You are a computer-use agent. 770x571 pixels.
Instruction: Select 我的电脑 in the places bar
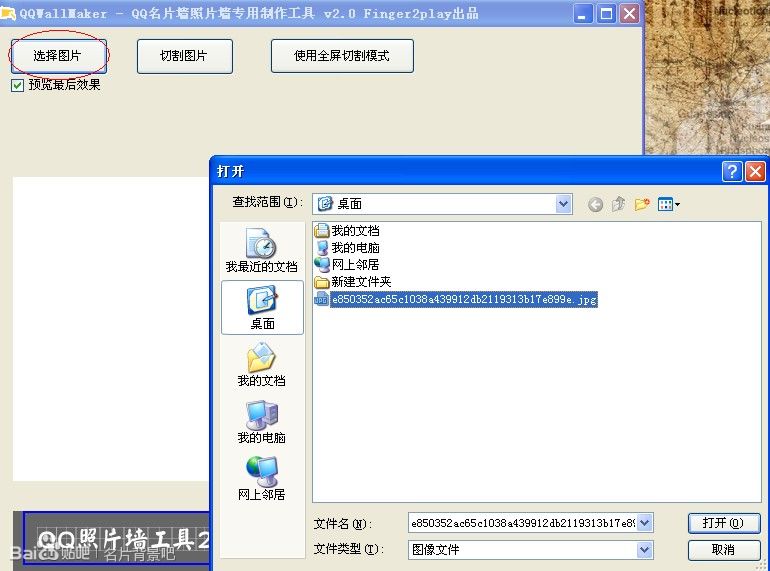(262, 422)
